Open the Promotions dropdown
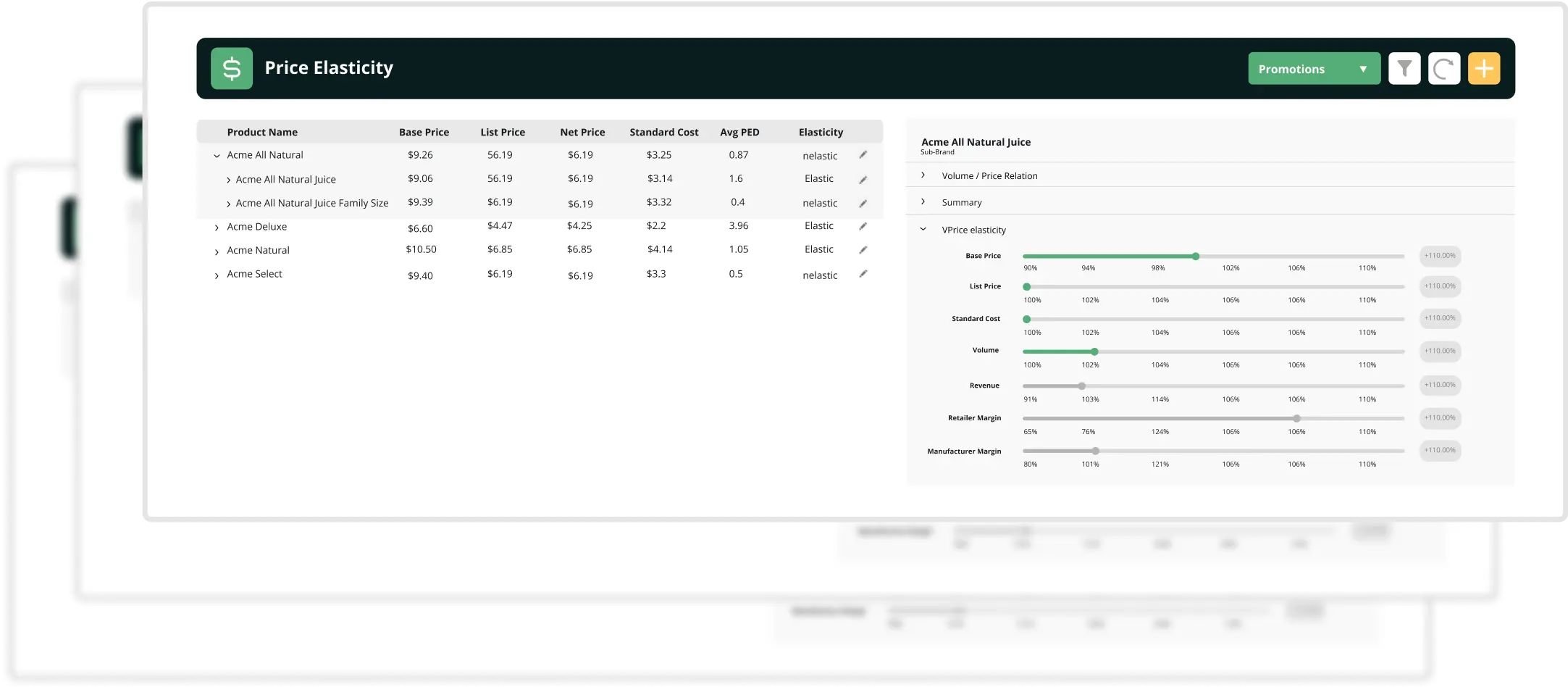 pyautogui.click(x=1314, y=69)
